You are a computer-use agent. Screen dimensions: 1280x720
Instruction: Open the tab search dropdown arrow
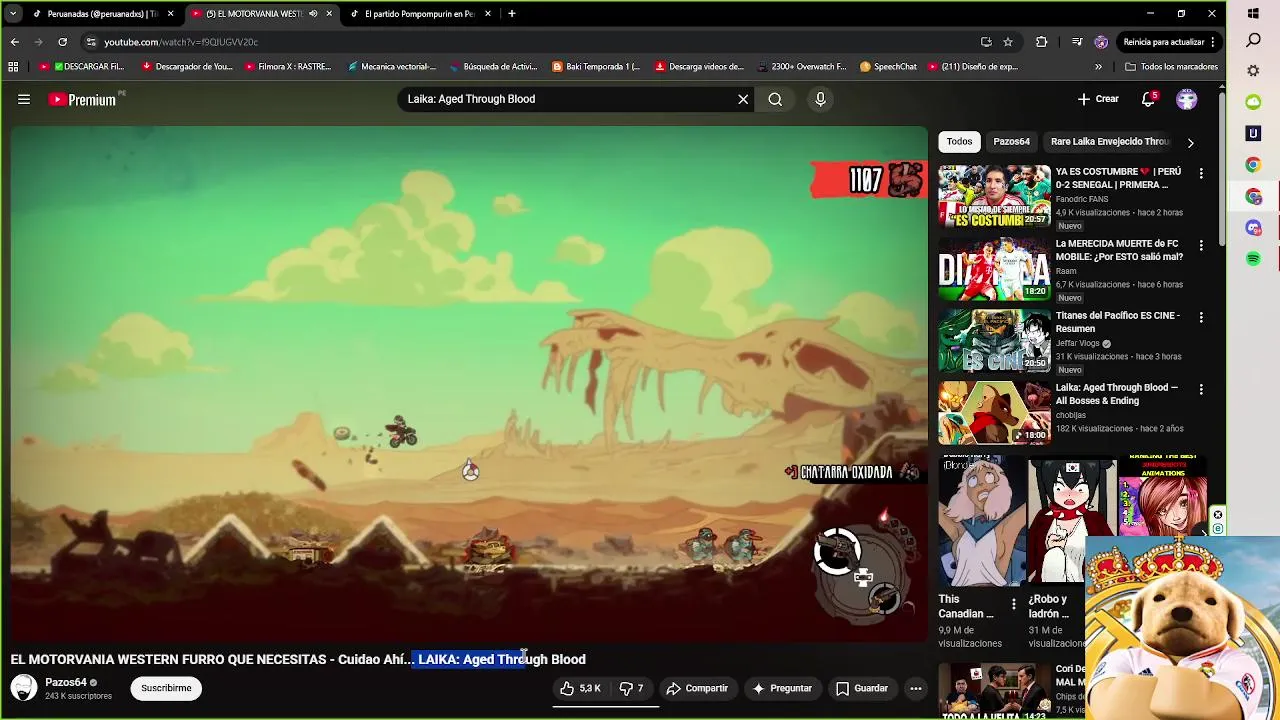[12, 14]
